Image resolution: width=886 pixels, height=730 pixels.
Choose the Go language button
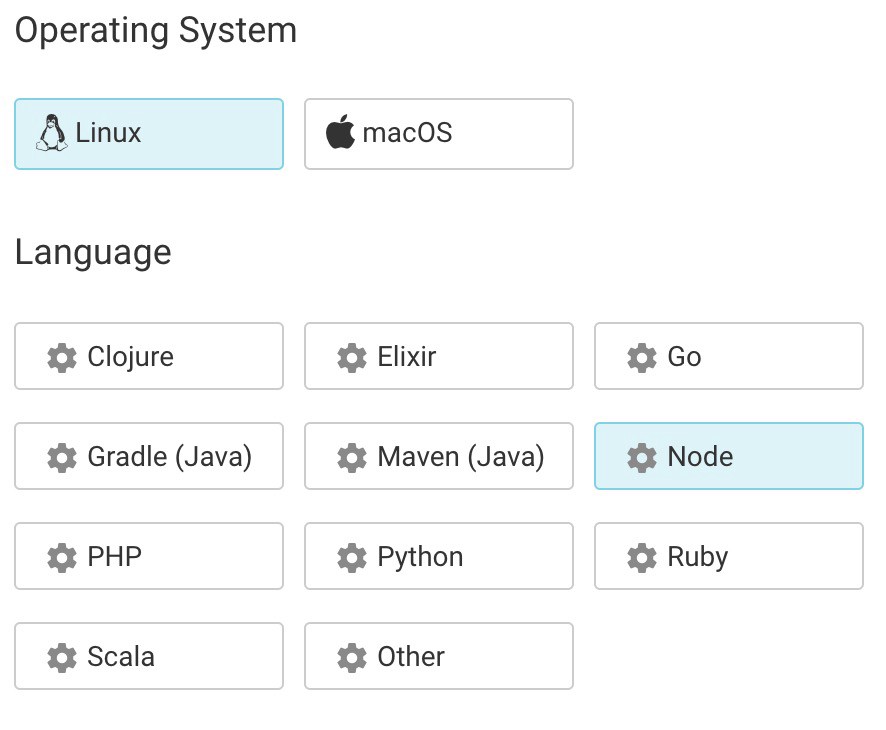729,356
